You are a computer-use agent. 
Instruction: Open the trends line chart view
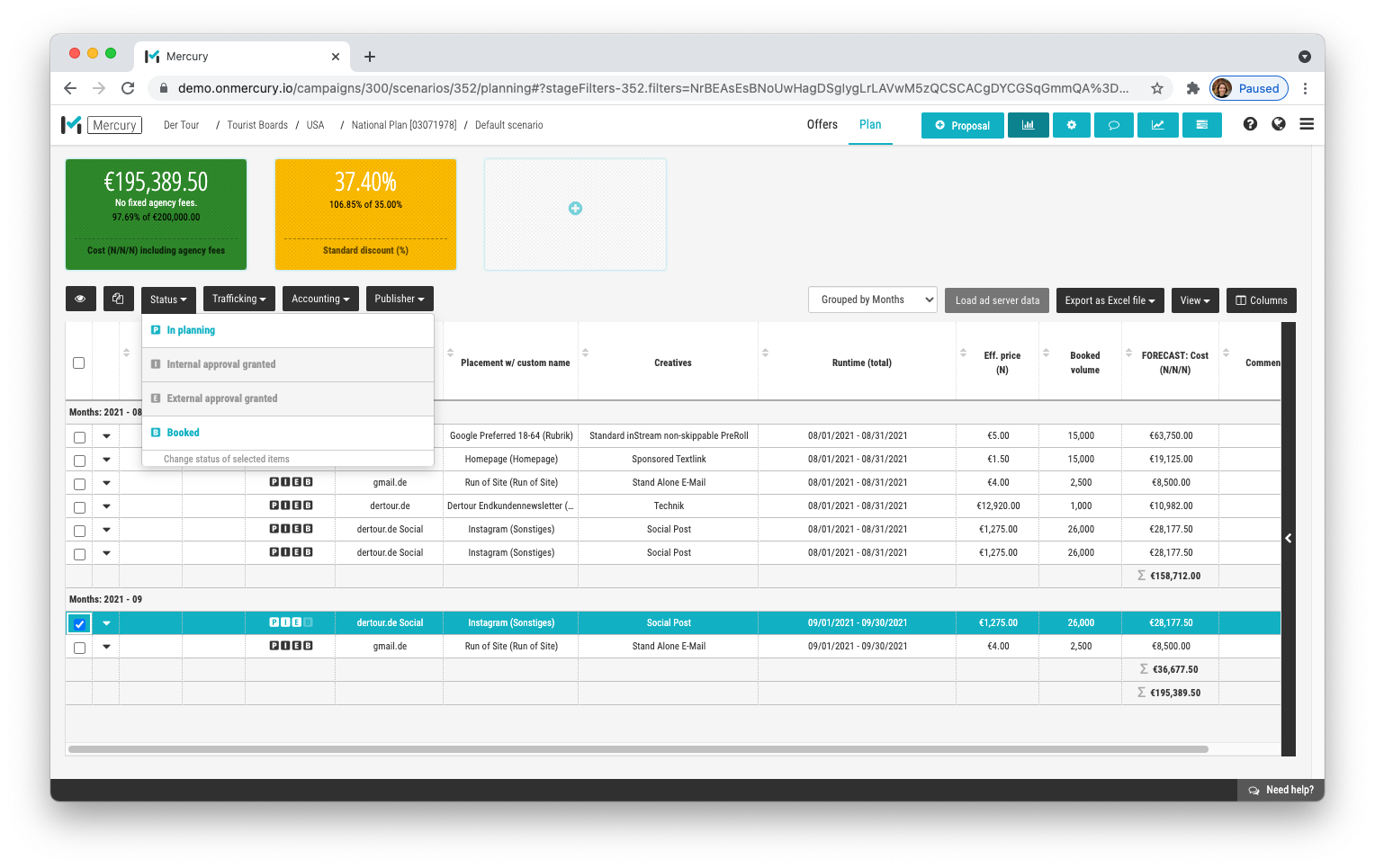tap(1157, 125)
